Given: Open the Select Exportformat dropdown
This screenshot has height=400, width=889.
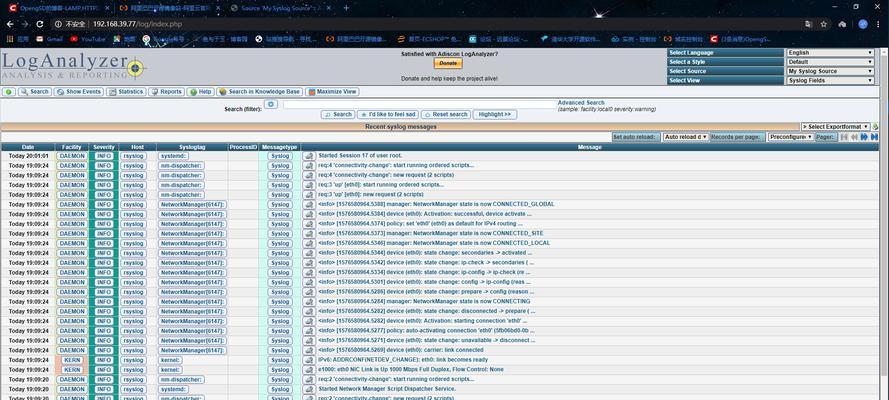Looking at the screenshot, I should coord(835,127).
